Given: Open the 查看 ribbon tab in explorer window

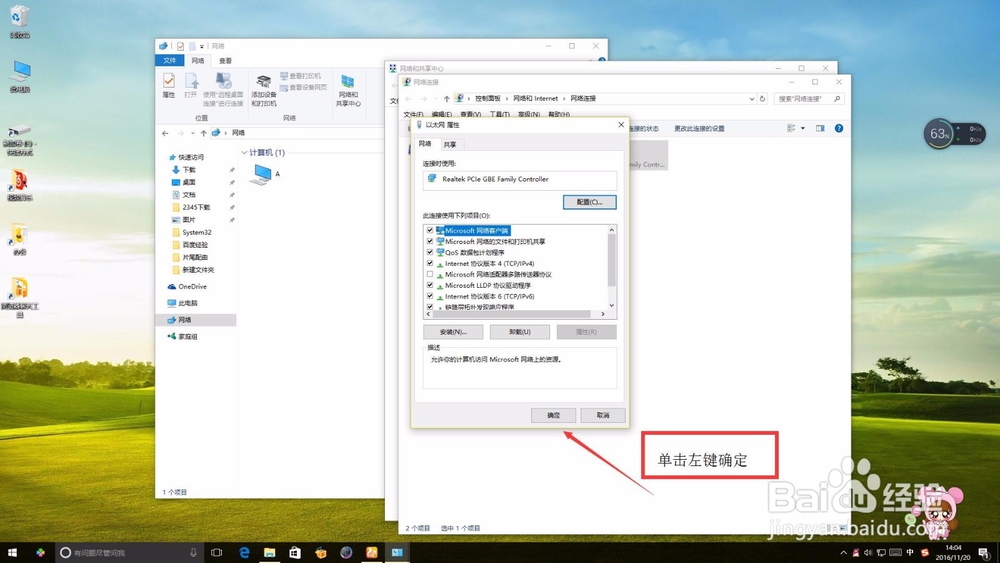Looking at the screenshot, I should [226, 61].
